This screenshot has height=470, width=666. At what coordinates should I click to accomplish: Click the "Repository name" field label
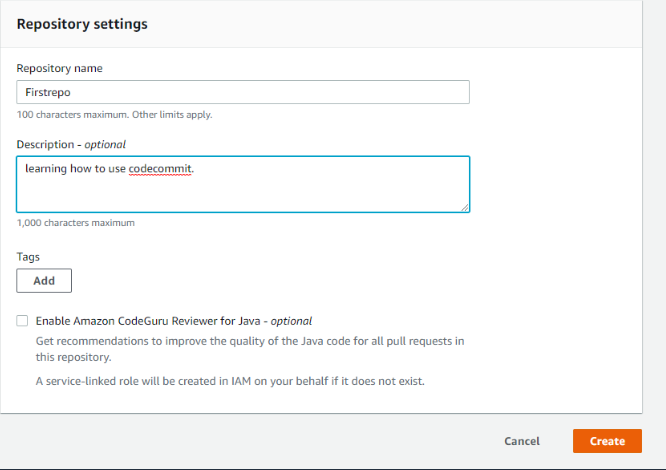pyautogui.click(x=59, y=68)
